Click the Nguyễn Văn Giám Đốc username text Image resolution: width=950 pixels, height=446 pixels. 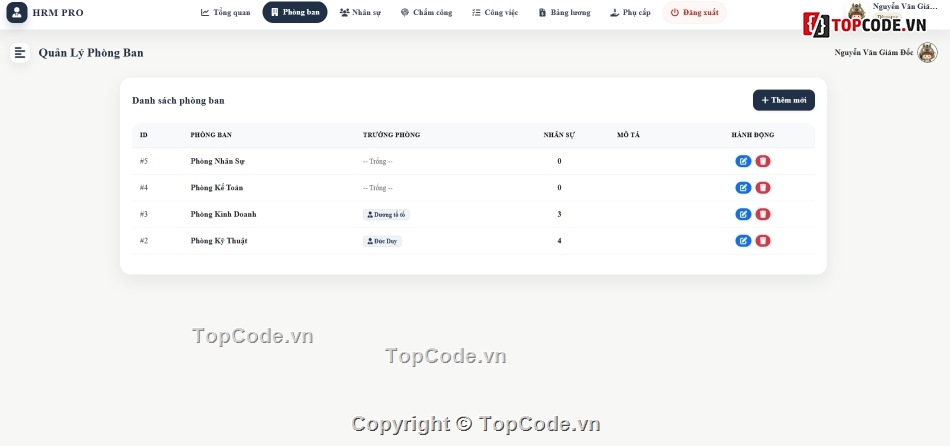(x=874, y=53)
